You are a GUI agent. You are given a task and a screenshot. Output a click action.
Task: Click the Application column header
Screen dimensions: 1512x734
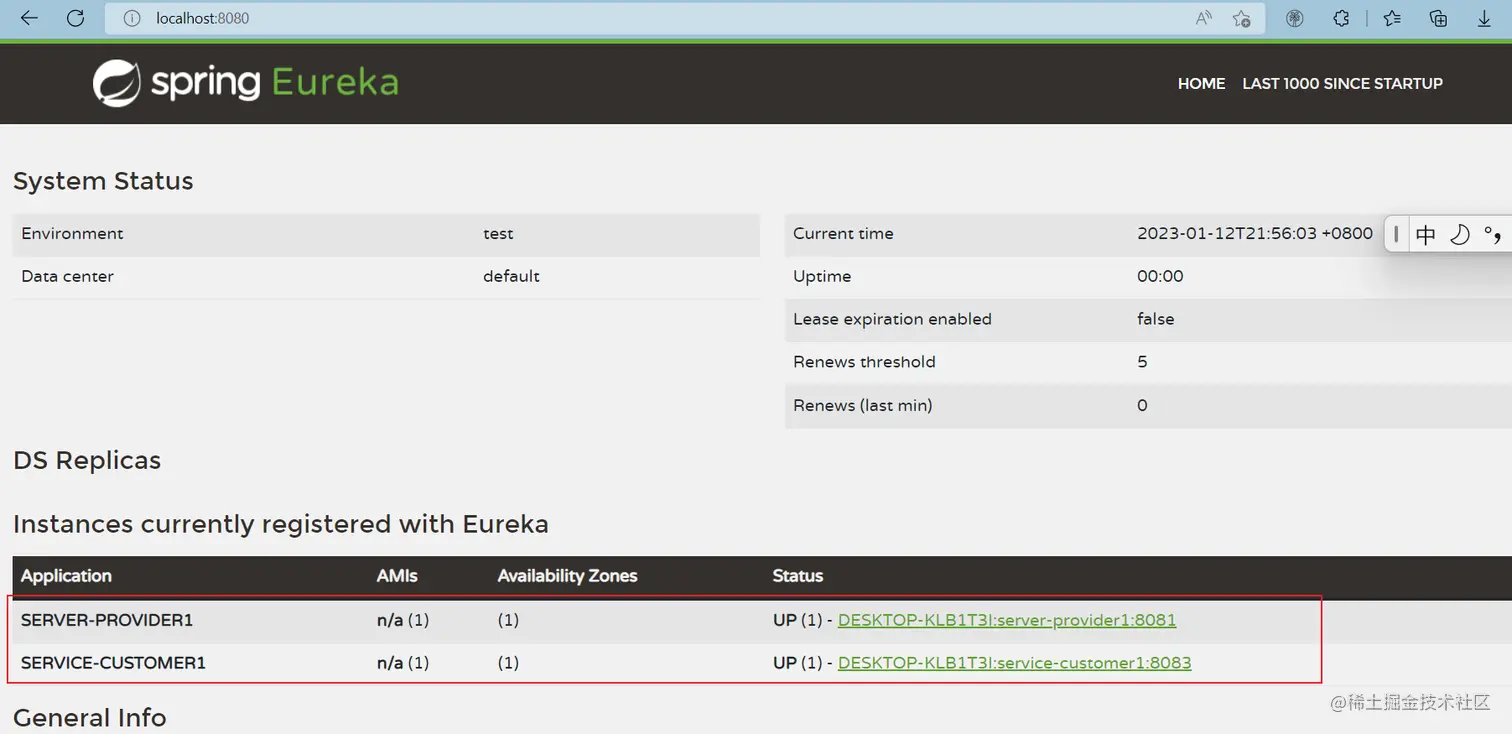point(66,576)
